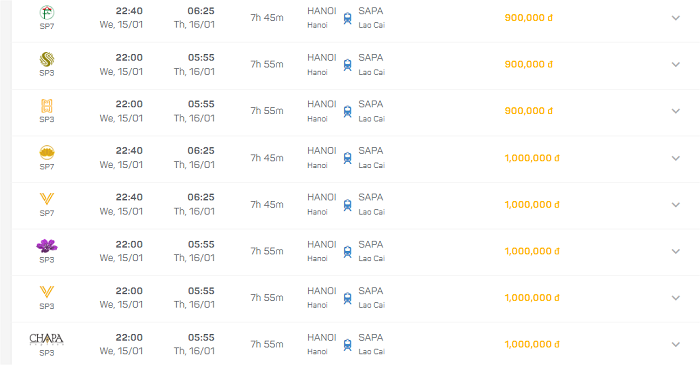Select the purple orchid logo SP3 train

click(47, 246)
